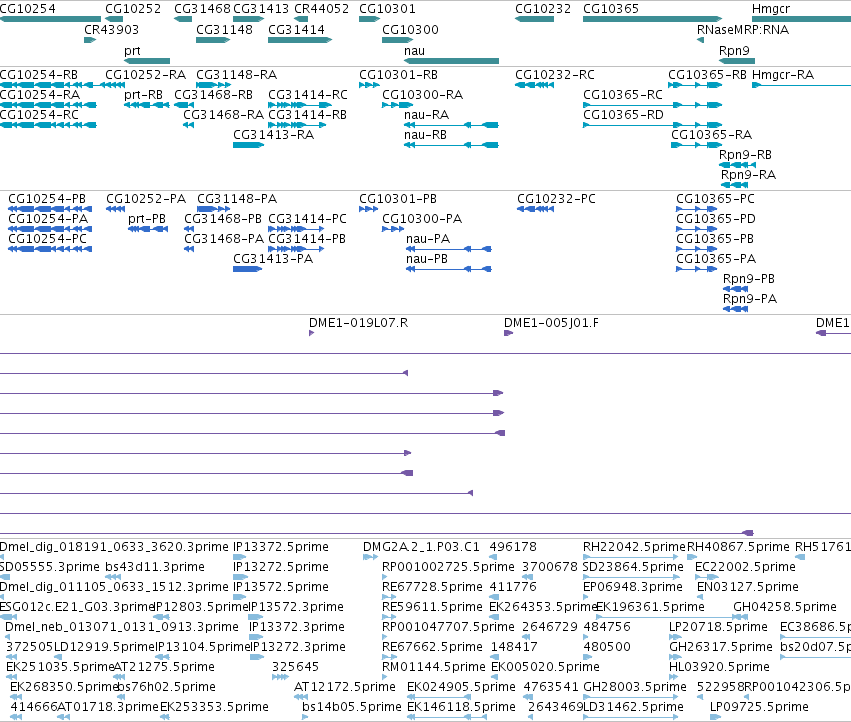Click transcript CG31468-RB

click(213, 94)
